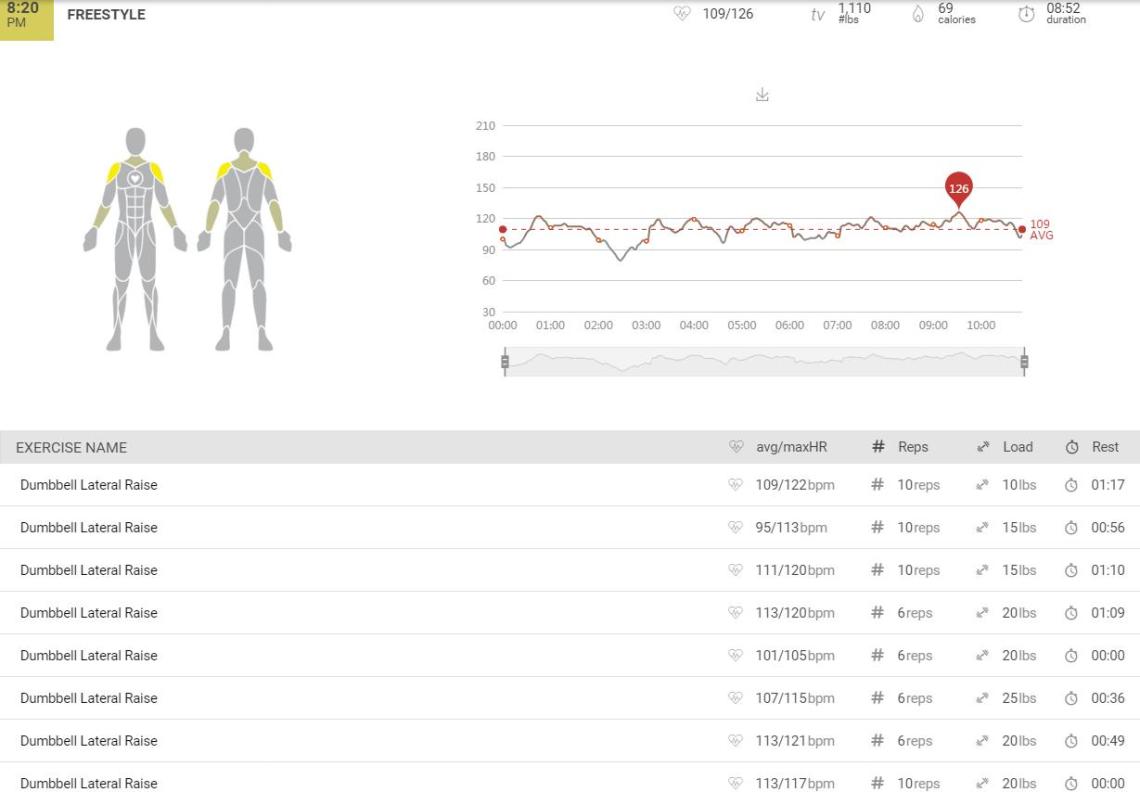The height and width of the screenshot is (792, 1140).
Task: Click the total volume 'tv' icon
Action: (818, 15)
